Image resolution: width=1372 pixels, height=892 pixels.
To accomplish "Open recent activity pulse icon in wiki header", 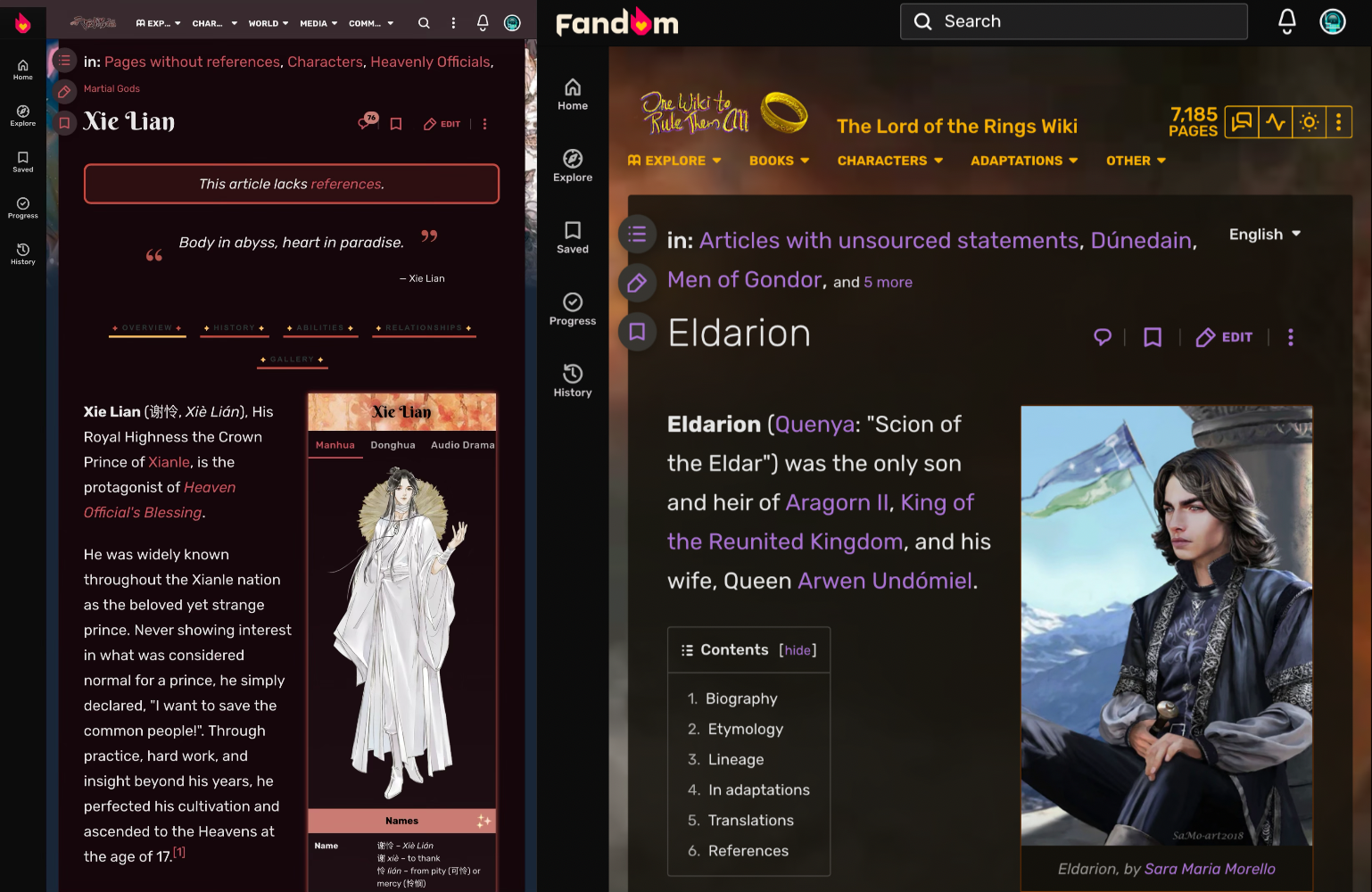I will (x=1276, y=122).
